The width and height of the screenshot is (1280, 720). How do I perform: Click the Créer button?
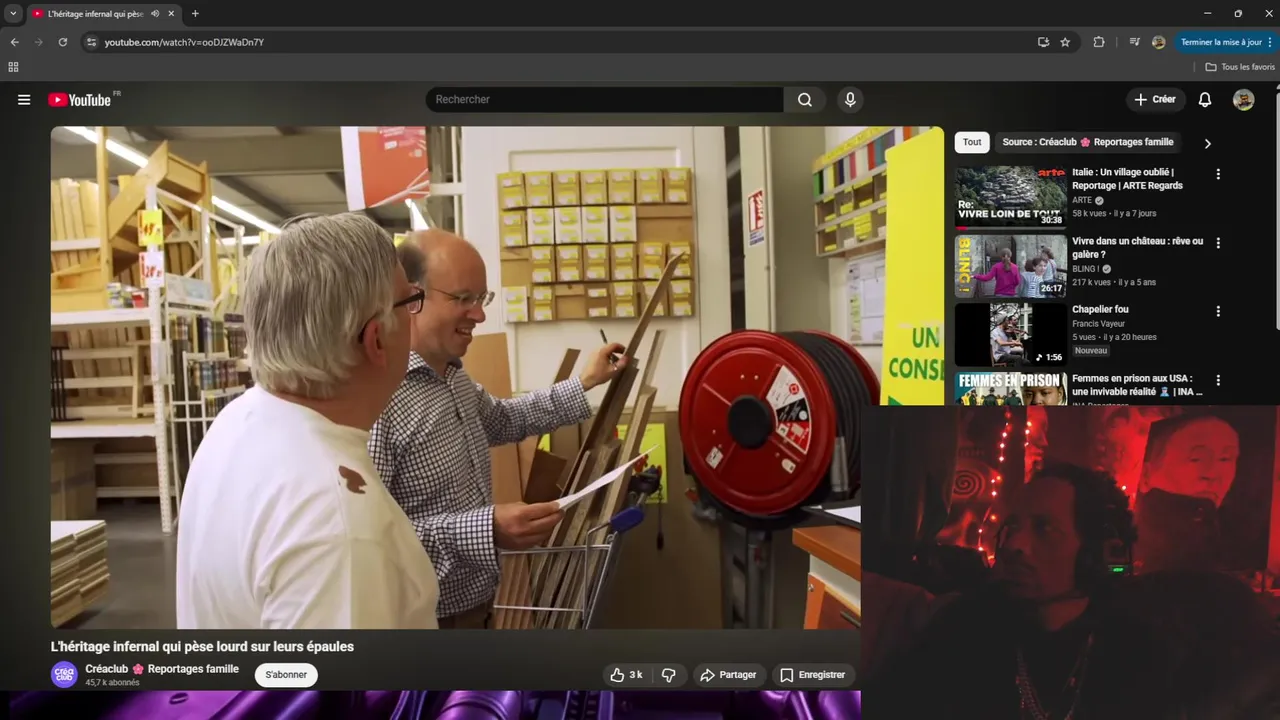click(x=1155, y=100)
